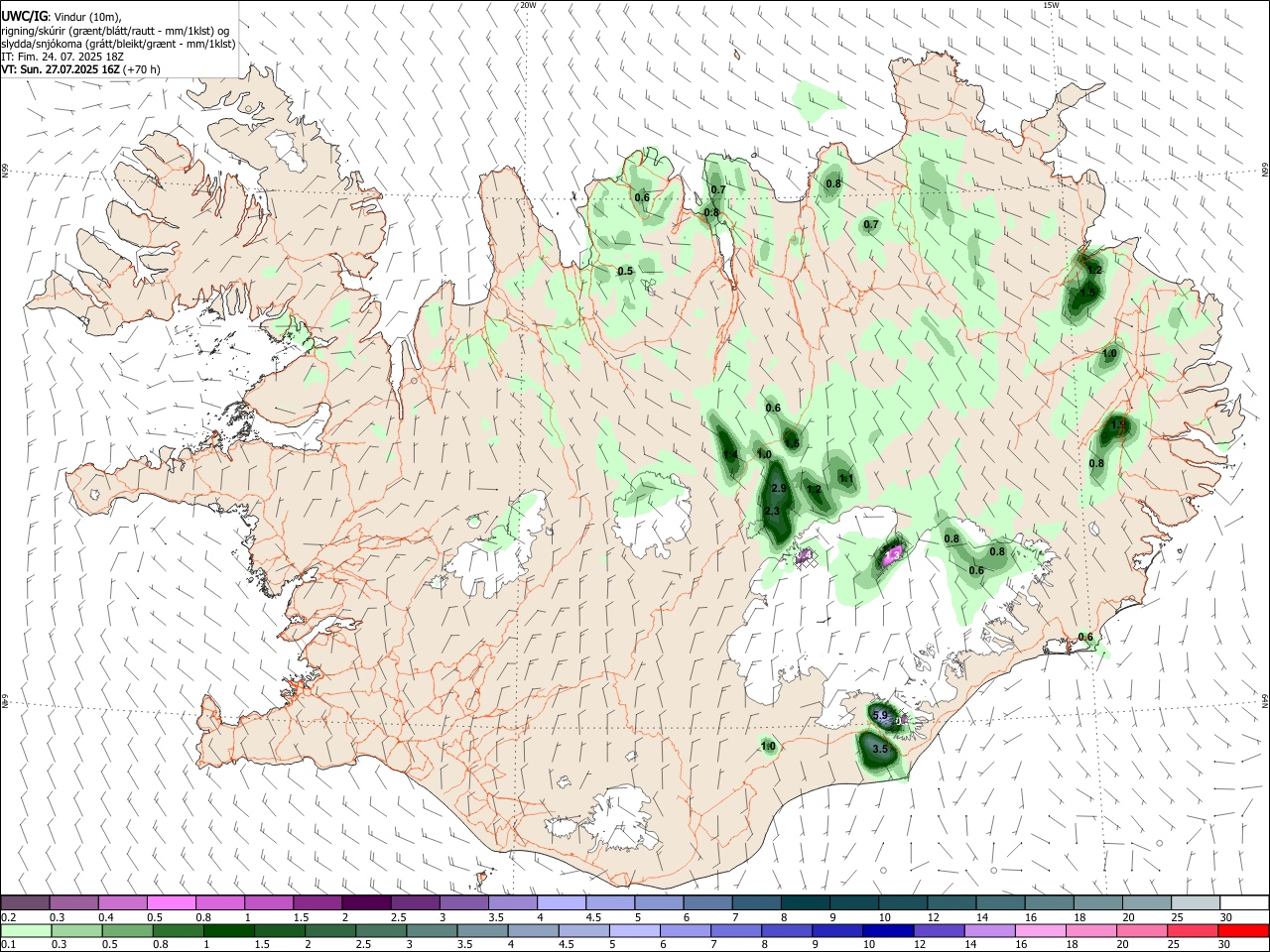
Task: Click the 3.5 rainfall value on the map
Action: click(879, 750)
